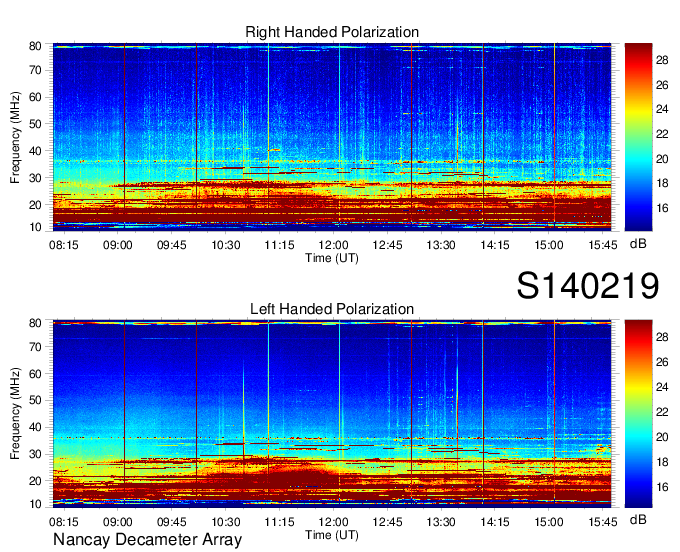
Task: Click the 40 MHz tick on the top plot
Action: [x=35, y=151]
